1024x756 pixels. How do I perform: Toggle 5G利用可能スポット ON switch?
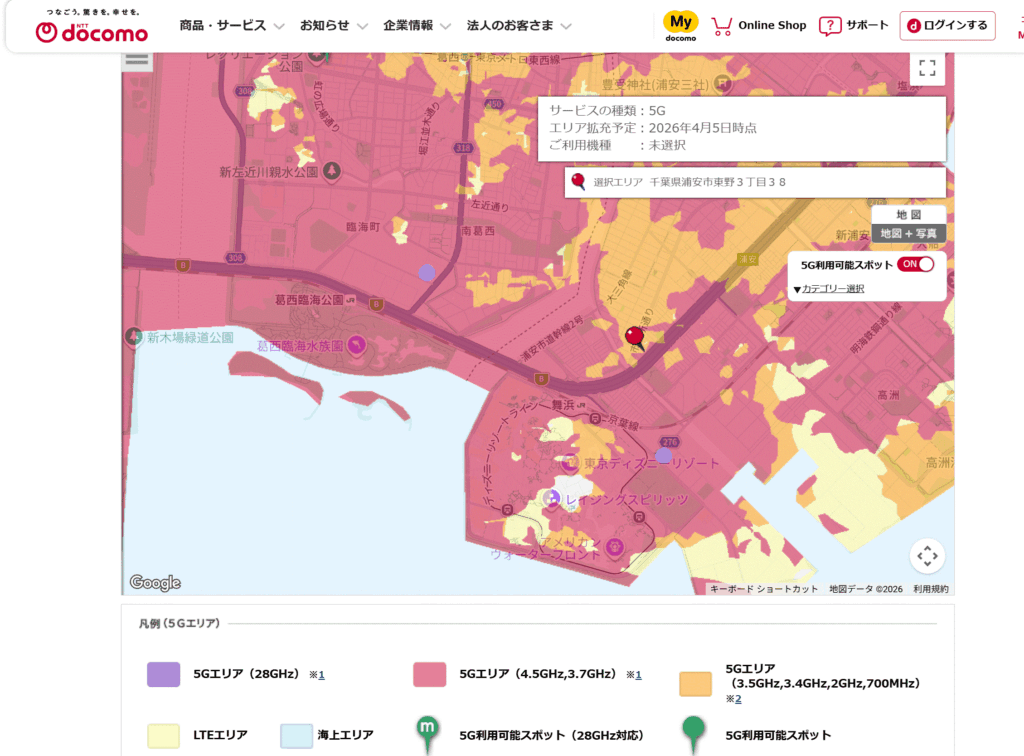pos(915,265)
